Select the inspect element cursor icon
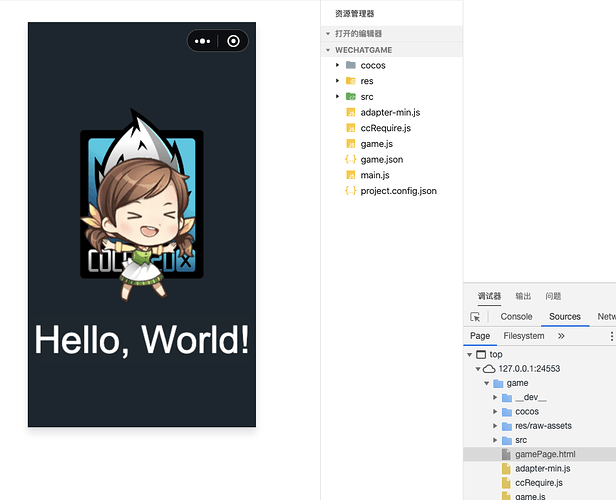The image size is (616, 500). pos(475,317)
